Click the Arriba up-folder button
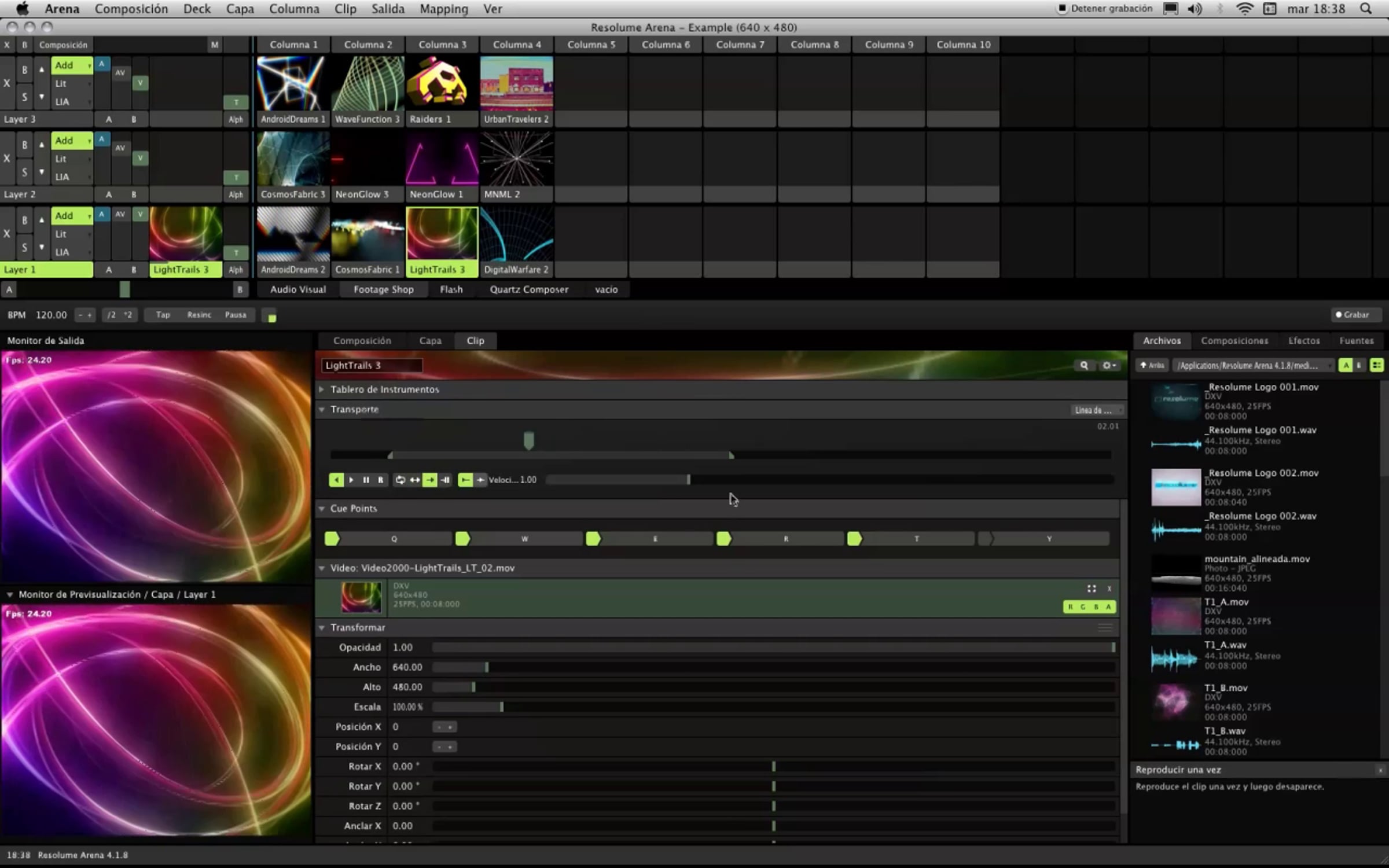 pos(1152,365)
